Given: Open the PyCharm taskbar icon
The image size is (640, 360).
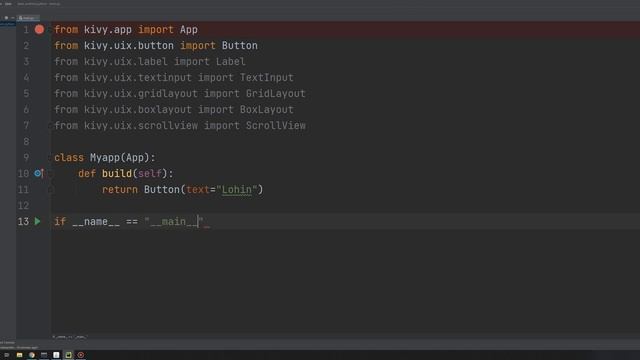Looking at the screenshot, I should tap(68, 355).
